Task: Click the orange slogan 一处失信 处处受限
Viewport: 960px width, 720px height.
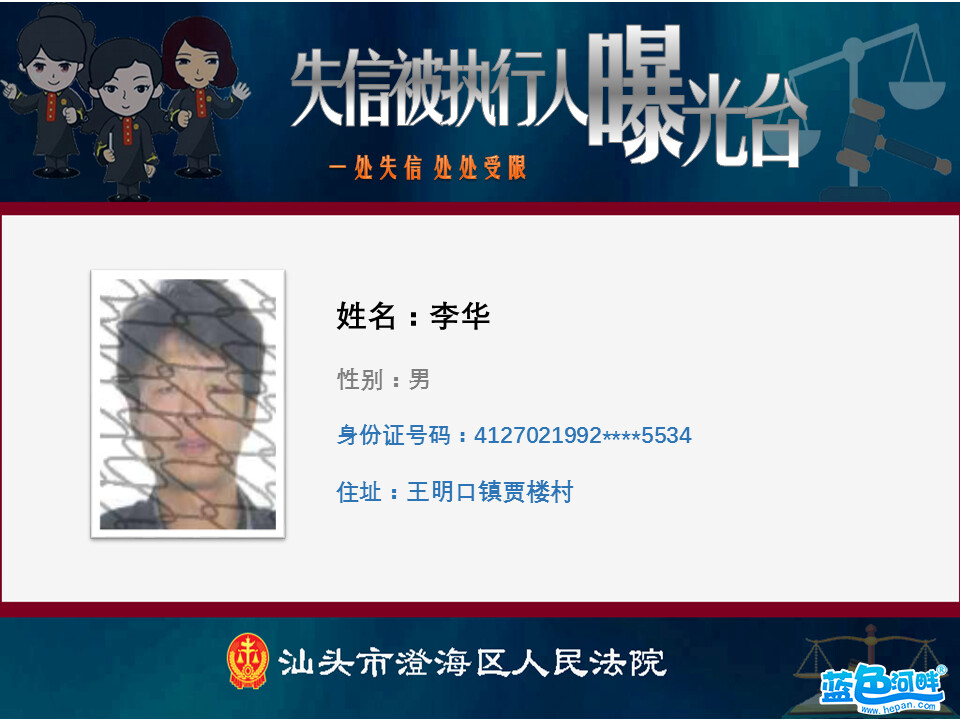Action: 427,168
